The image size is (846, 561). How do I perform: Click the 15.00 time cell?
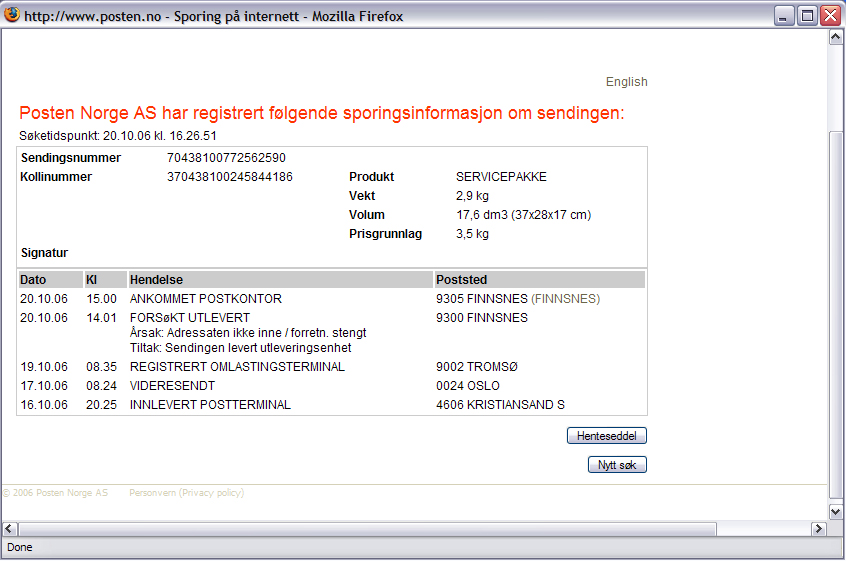coord(101,299)
